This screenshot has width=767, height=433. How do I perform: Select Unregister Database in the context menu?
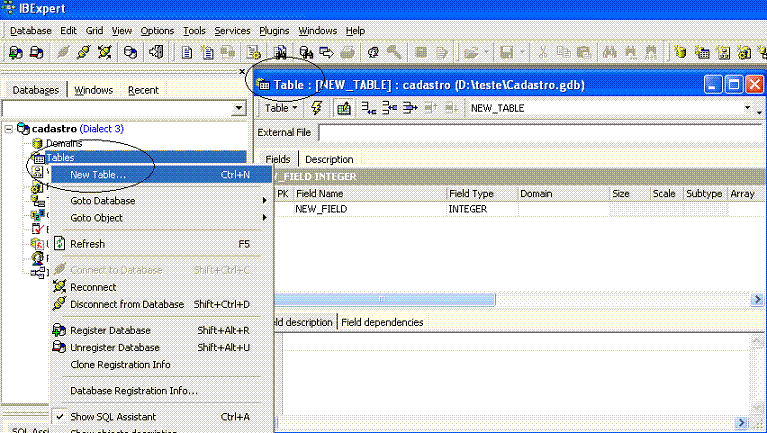point(161,347)
